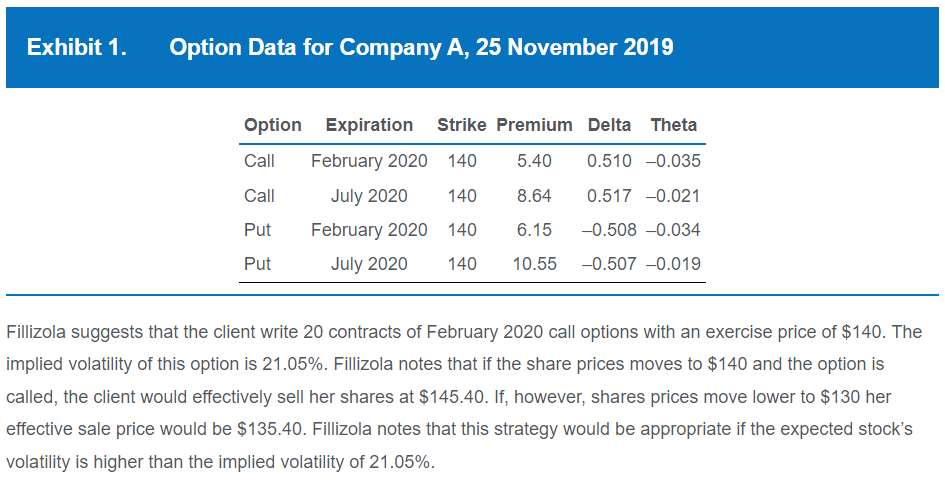Click the 5.40 premium value
945x483 pixels.
click(534, 160)
